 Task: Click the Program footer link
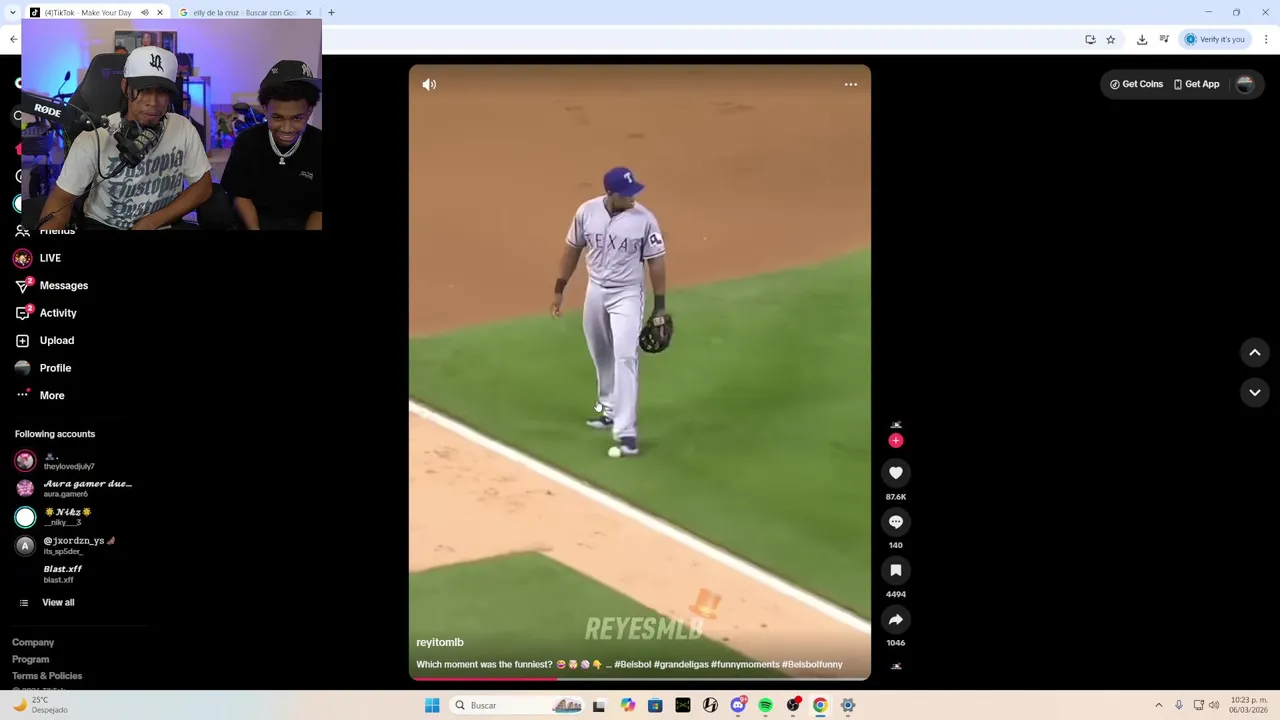(x=30, y=660)
